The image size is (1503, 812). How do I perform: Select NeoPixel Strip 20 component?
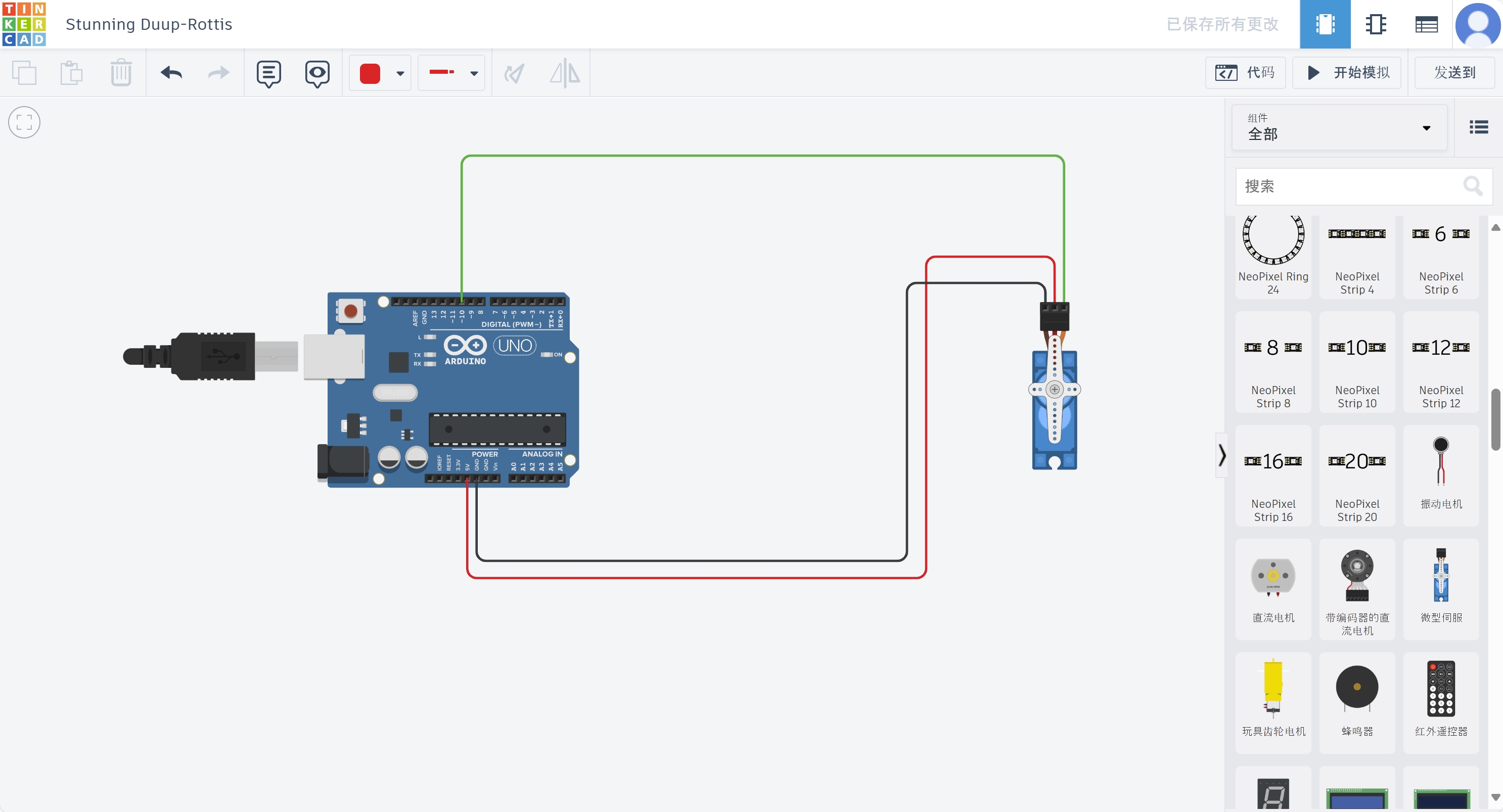[x=1357, y=475]
